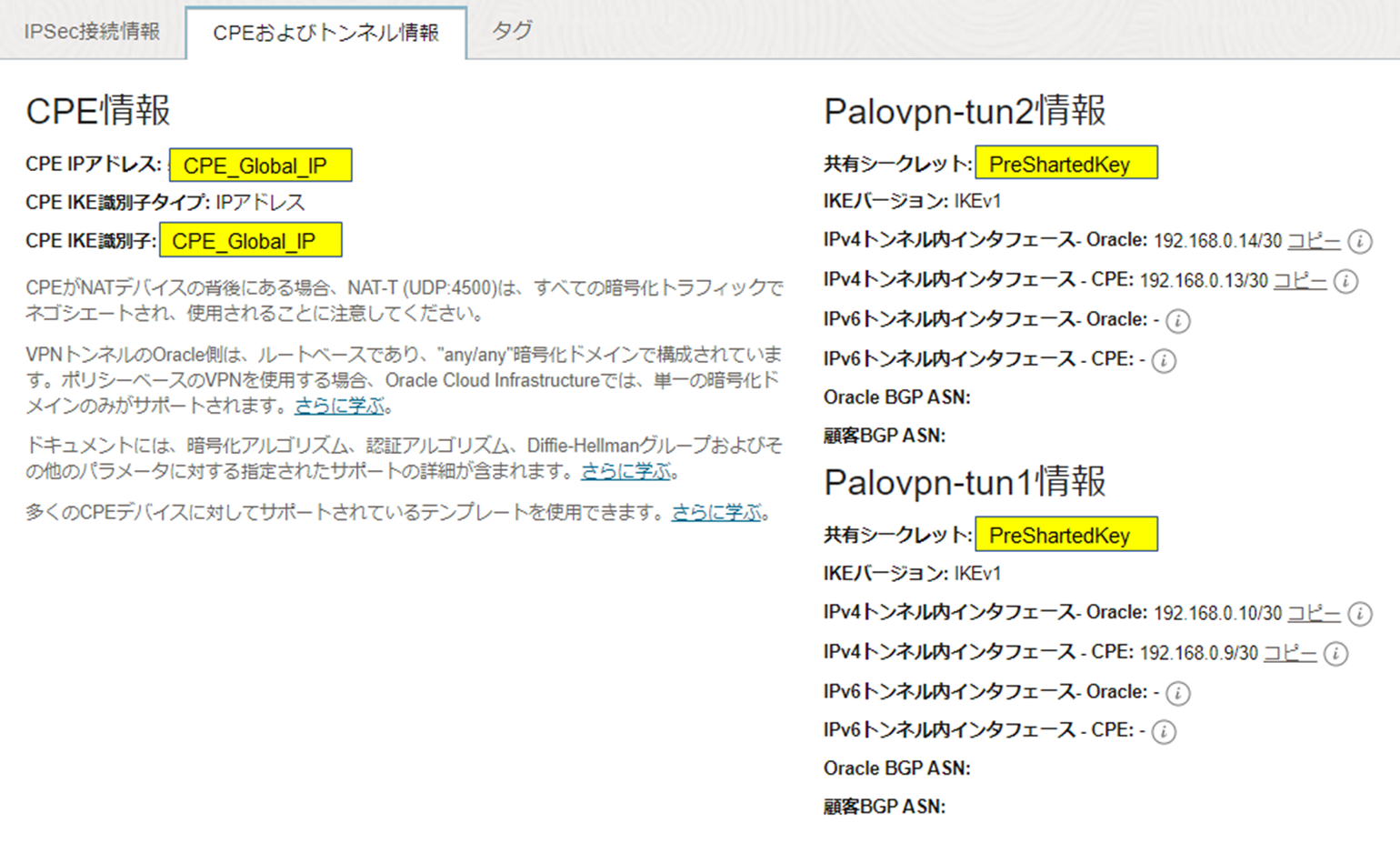The width and height of the screenshot is (1400, 843).
Task: Copy tun2 Oracle address 192.168.0.14/30
Action: [x=1314, y=241]
